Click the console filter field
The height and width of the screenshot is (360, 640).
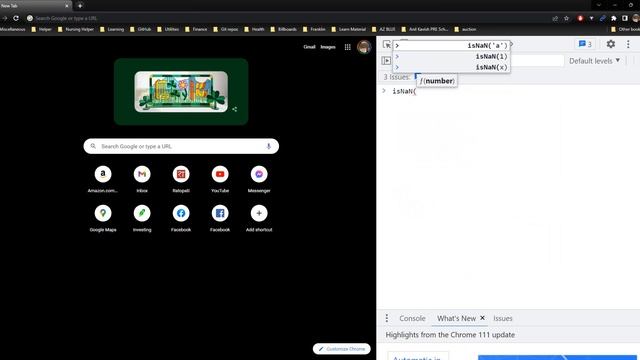pos(537,61)
